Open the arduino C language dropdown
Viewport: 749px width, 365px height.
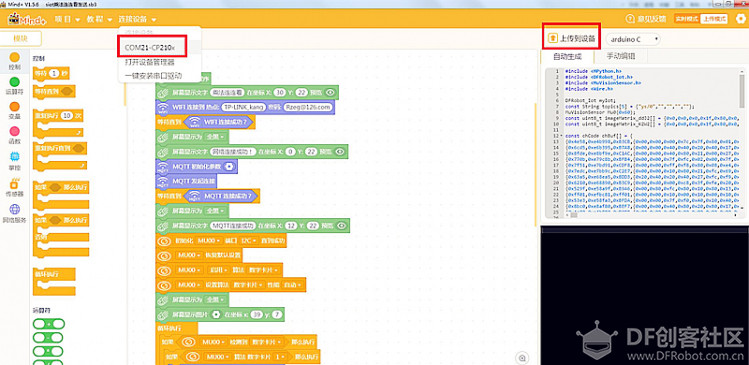pyautogui.click(x=633, y=39)
